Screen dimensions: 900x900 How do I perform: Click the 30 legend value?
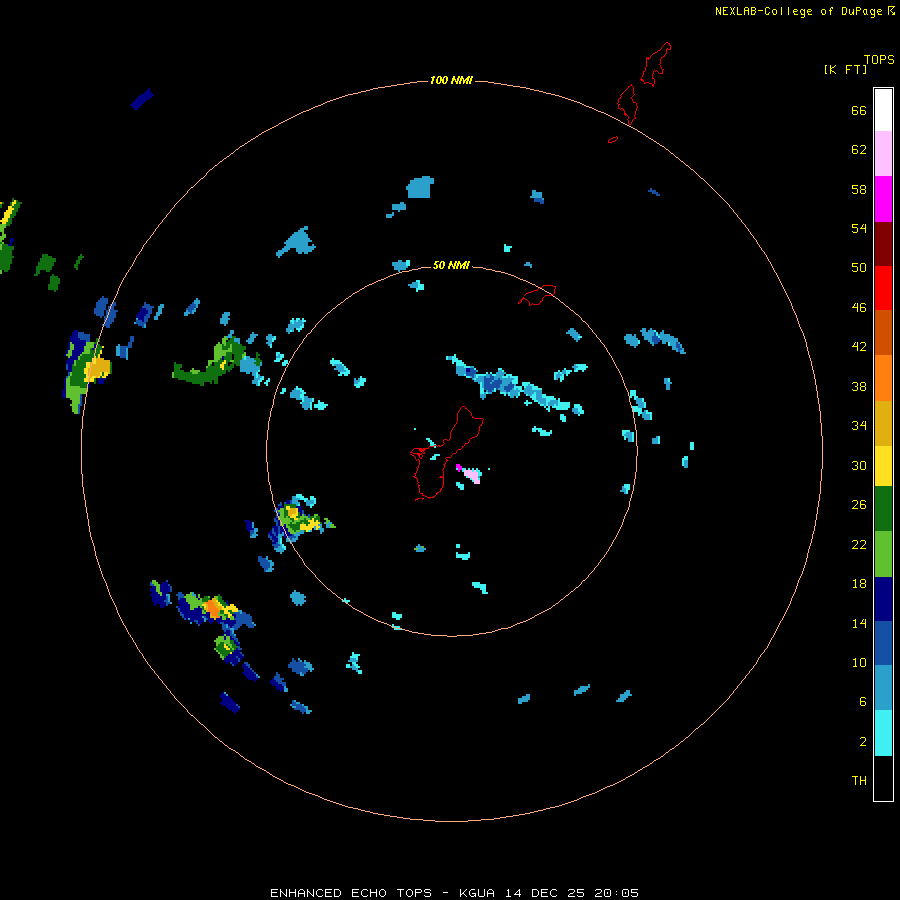(859, 465)
